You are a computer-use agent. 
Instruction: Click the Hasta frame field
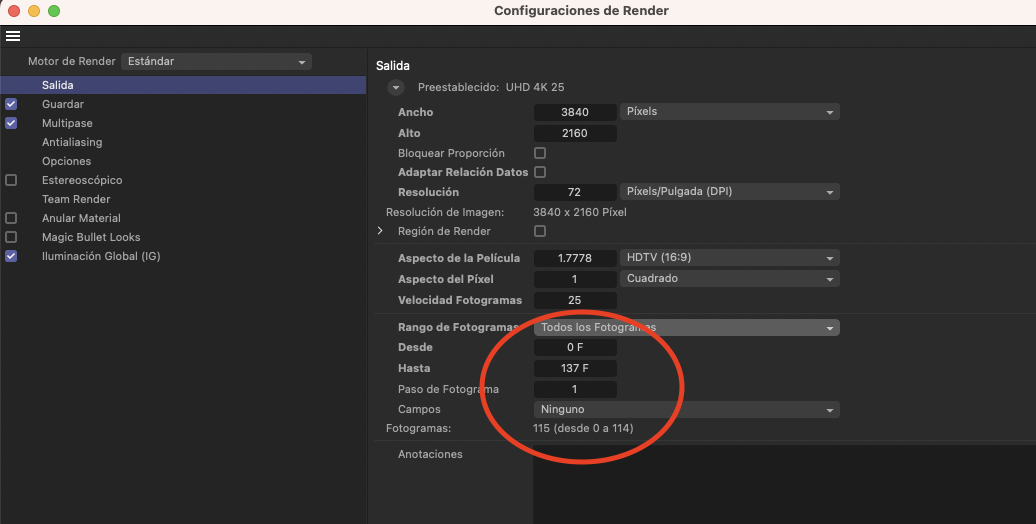click(575, 369)
